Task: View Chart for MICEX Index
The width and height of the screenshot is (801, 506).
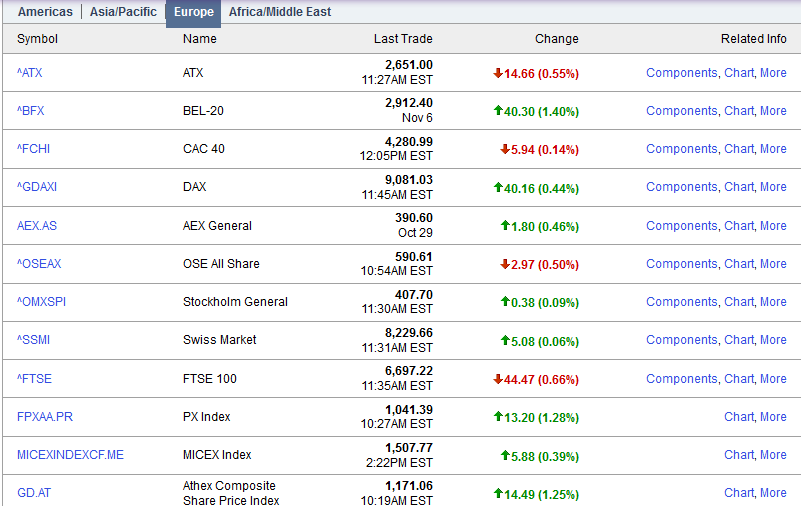Action: tap(739, 454)
